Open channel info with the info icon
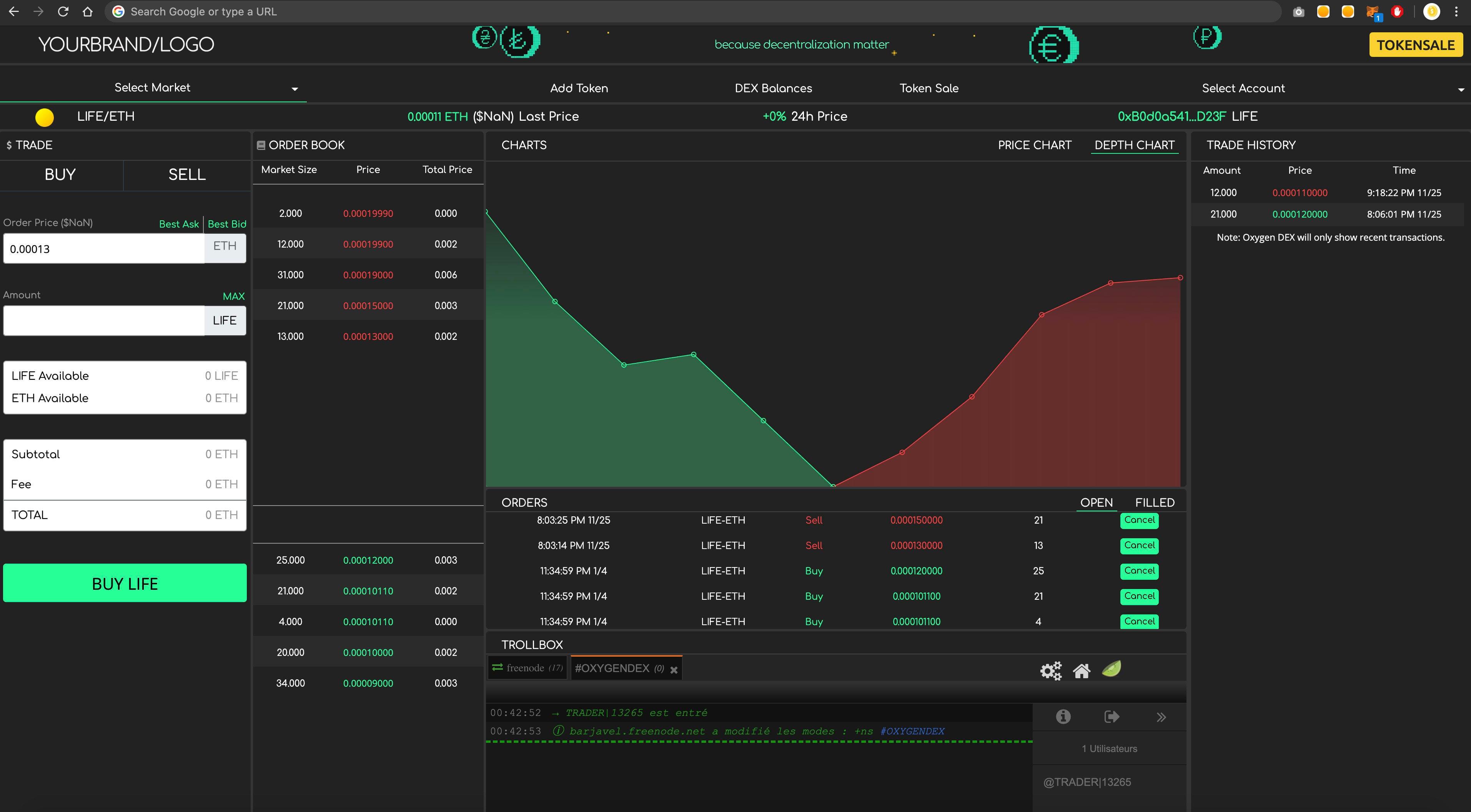Image resolution: width=1471 pixels, height=812 pixels. [1063, 716]
